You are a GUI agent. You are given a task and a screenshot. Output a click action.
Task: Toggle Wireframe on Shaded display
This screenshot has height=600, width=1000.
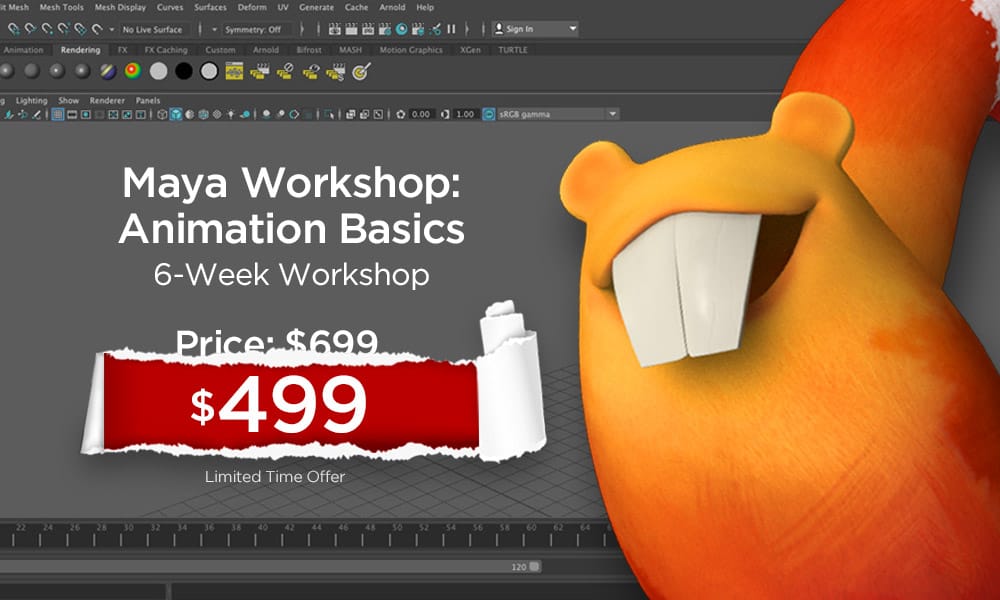pos(203,114)
